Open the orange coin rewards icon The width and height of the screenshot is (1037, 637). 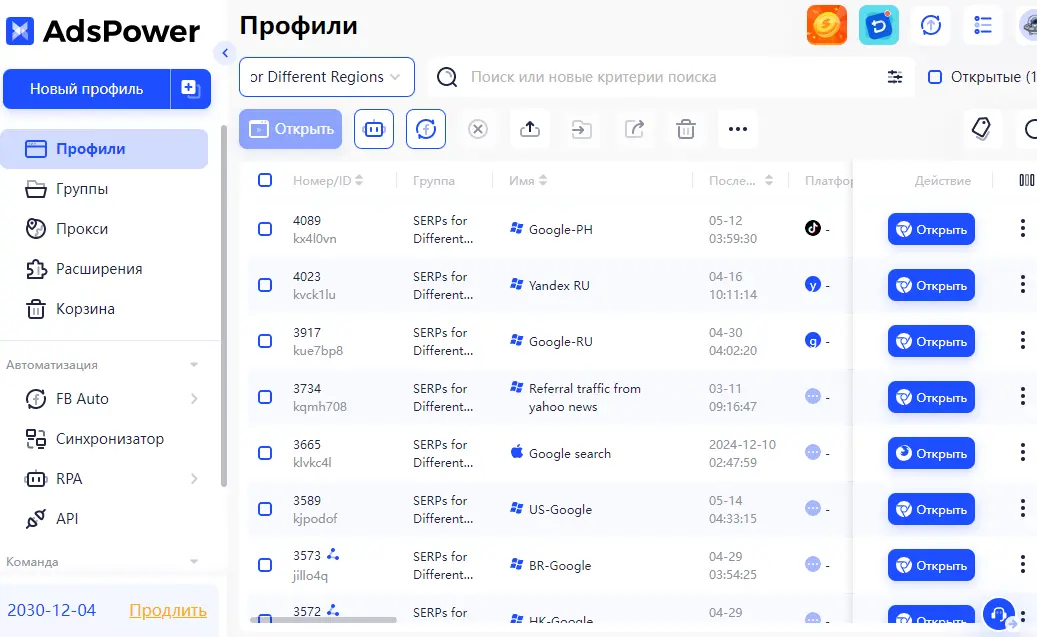[x=827, y=25]
